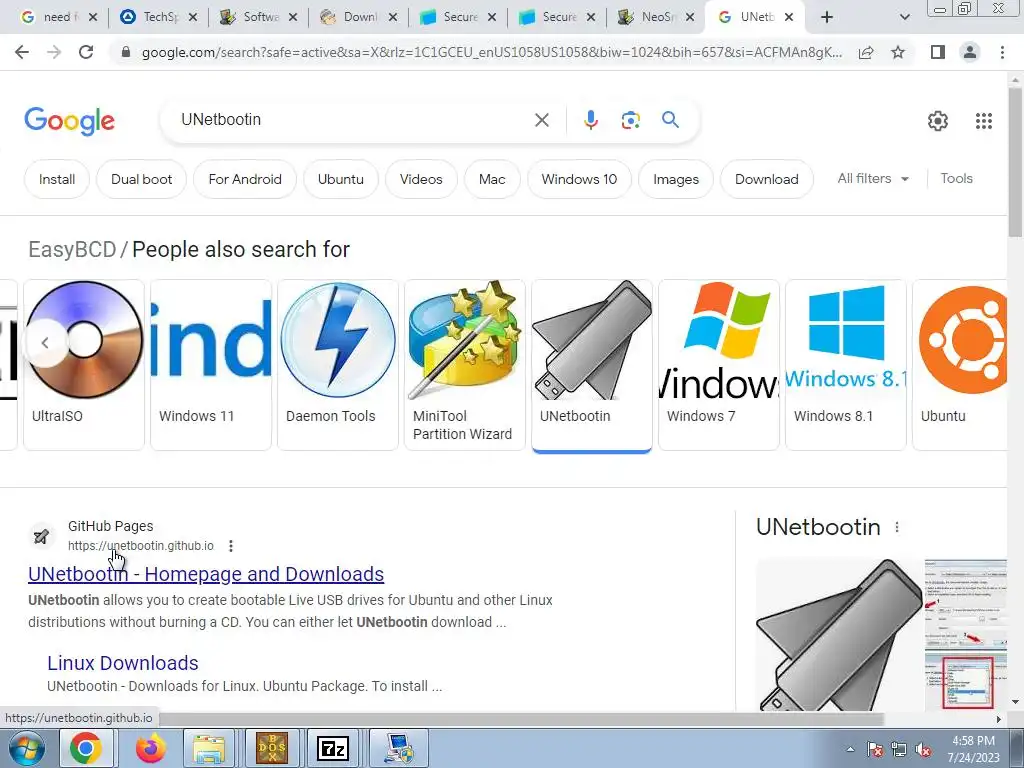Share this page via address bar icon
This screenshot has width=1024, height=768.
coord(866,52)
